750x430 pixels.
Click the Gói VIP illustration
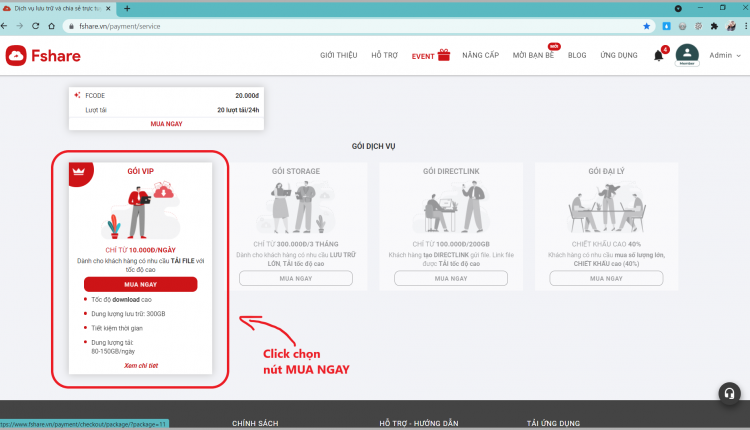click(x=140, y=210)
